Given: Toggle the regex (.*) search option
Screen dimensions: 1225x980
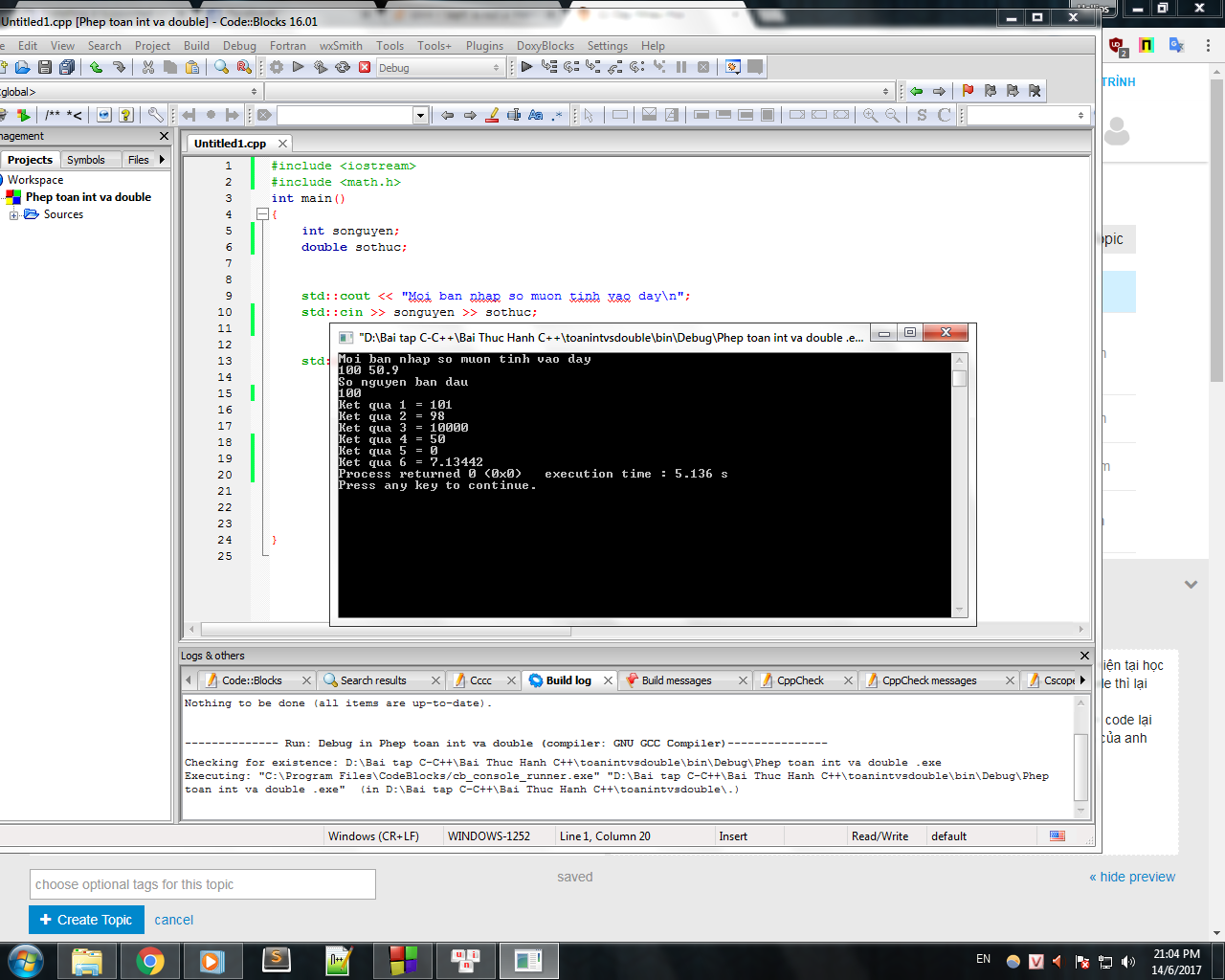Looking at the screenshot, I should (558, 115).
